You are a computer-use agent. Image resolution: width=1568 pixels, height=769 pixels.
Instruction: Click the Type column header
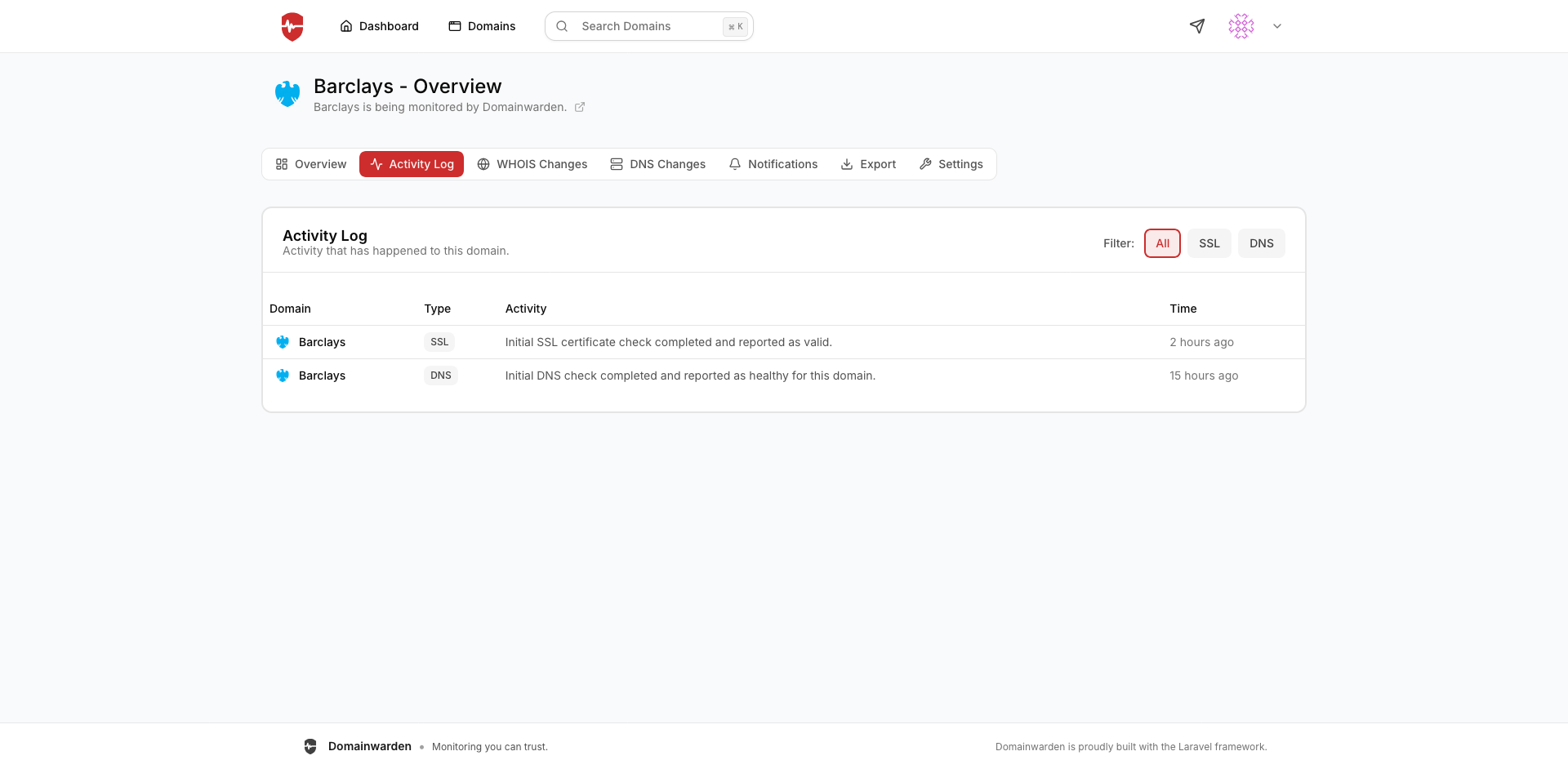[x=437, y=309]
